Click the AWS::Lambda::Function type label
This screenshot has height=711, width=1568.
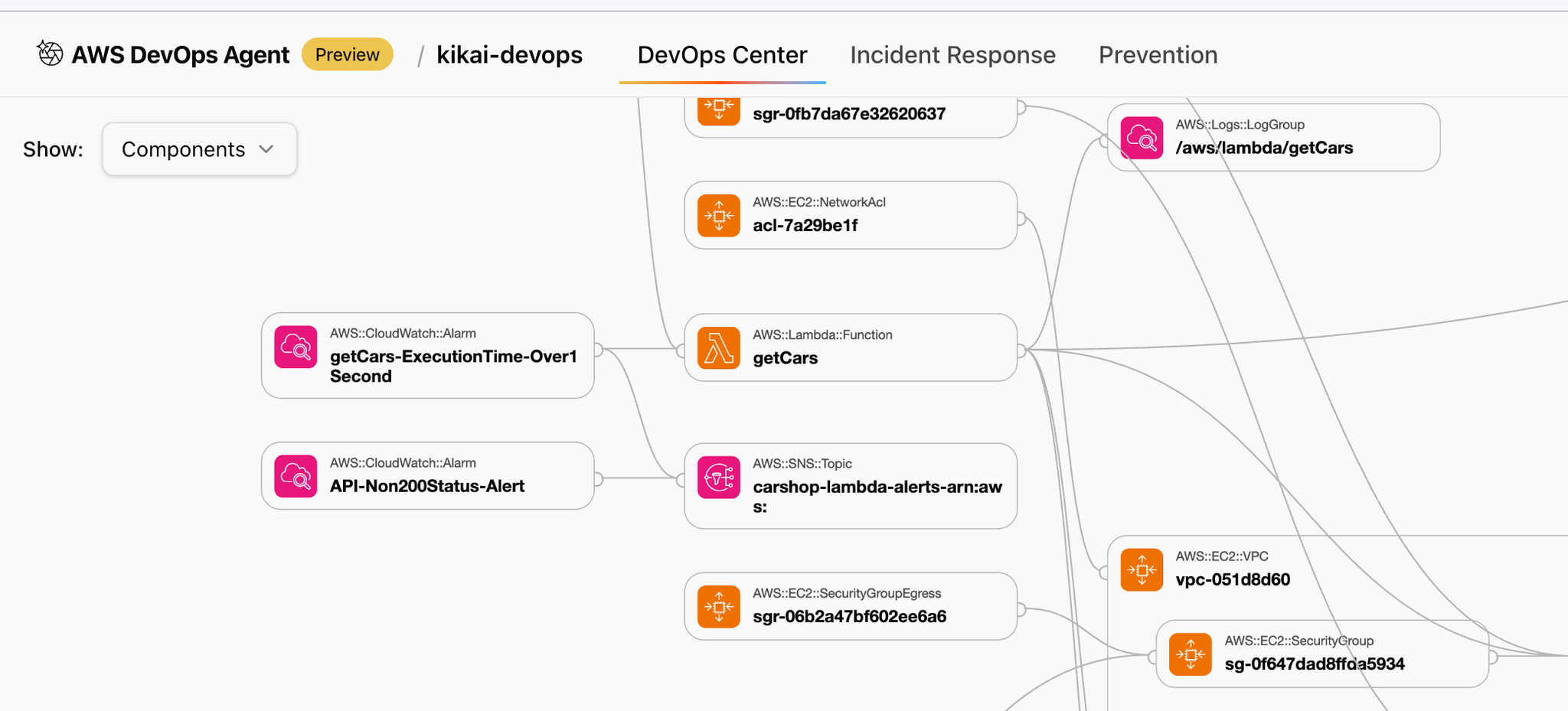822,334
